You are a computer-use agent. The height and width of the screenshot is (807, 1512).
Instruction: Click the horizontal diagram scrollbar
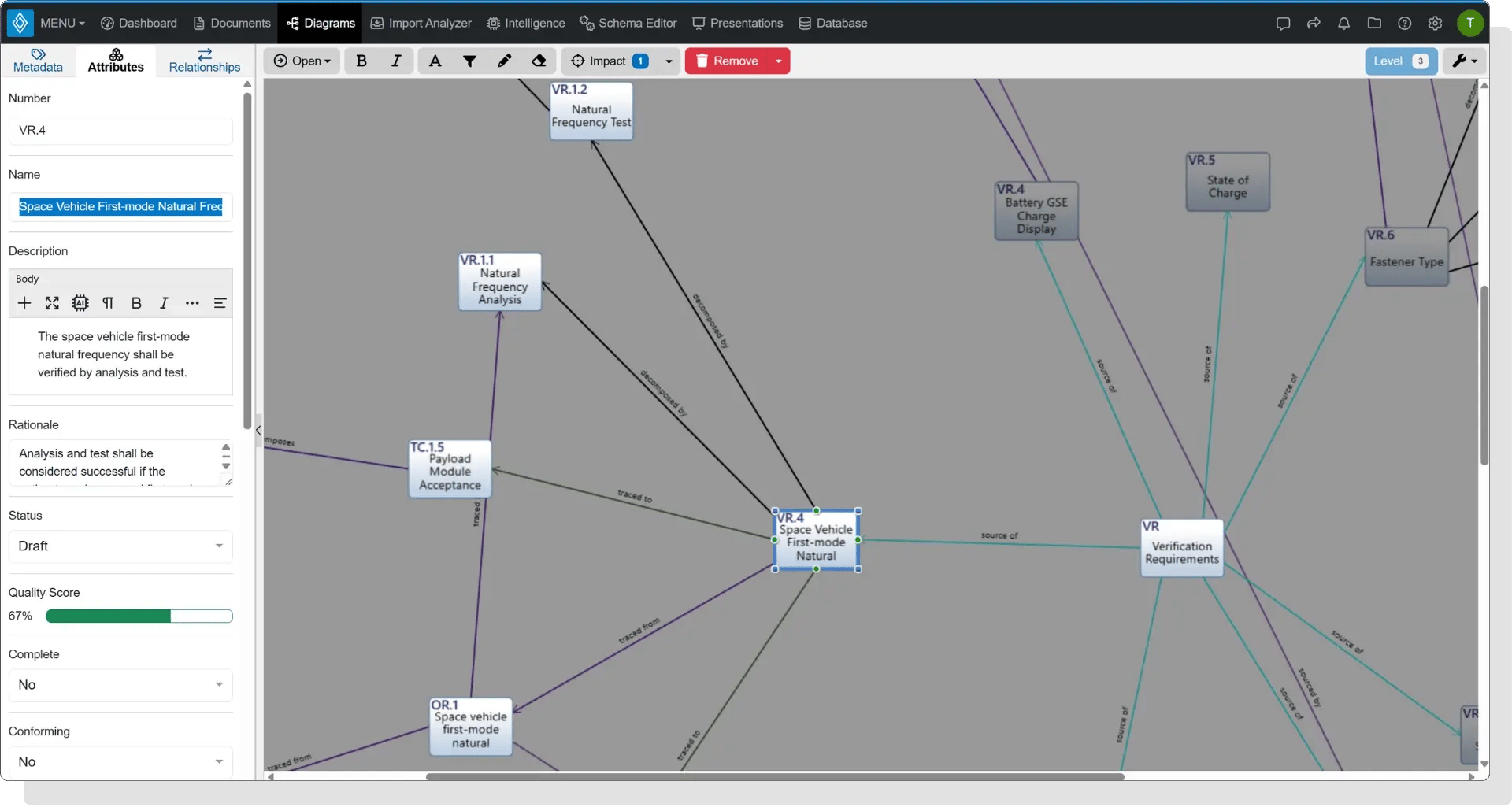click(775, 777)
